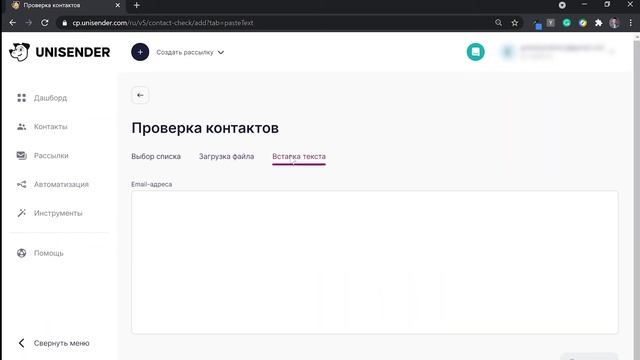640x360 pixels.
Task: Open the Chrome profile avatar
Action: tap(614, 23)
